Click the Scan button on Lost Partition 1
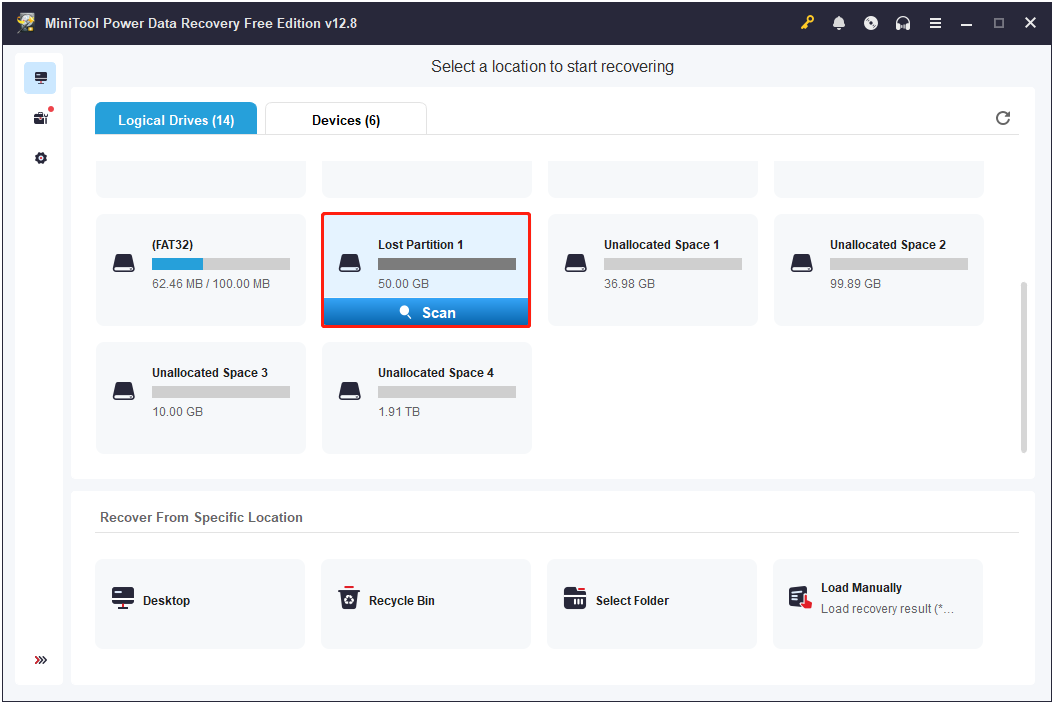Viewport: 1054px width, 704px height. pos(425,311)
